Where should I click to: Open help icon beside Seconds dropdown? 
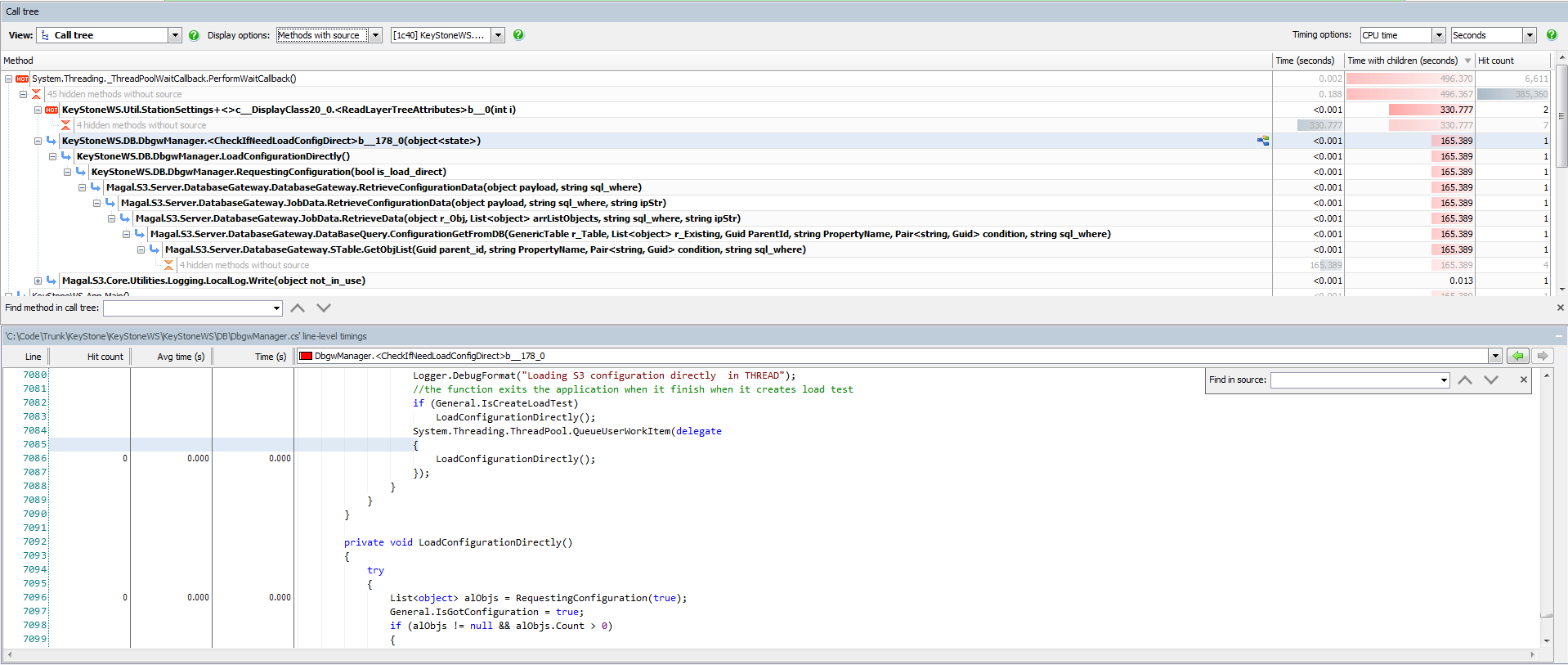click(x=1552, y=35)
